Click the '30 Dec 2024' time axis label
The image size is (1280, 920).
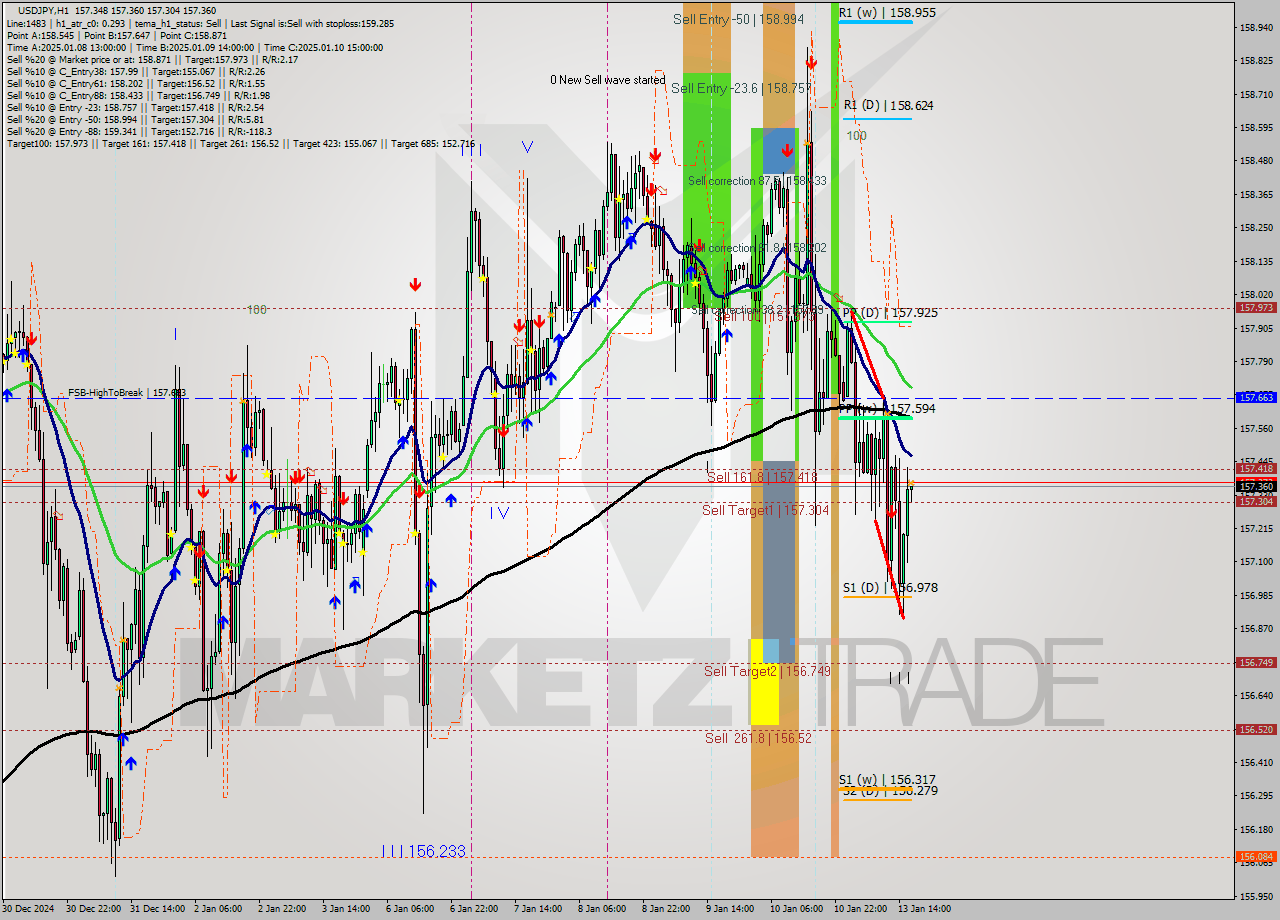point(28,909)
